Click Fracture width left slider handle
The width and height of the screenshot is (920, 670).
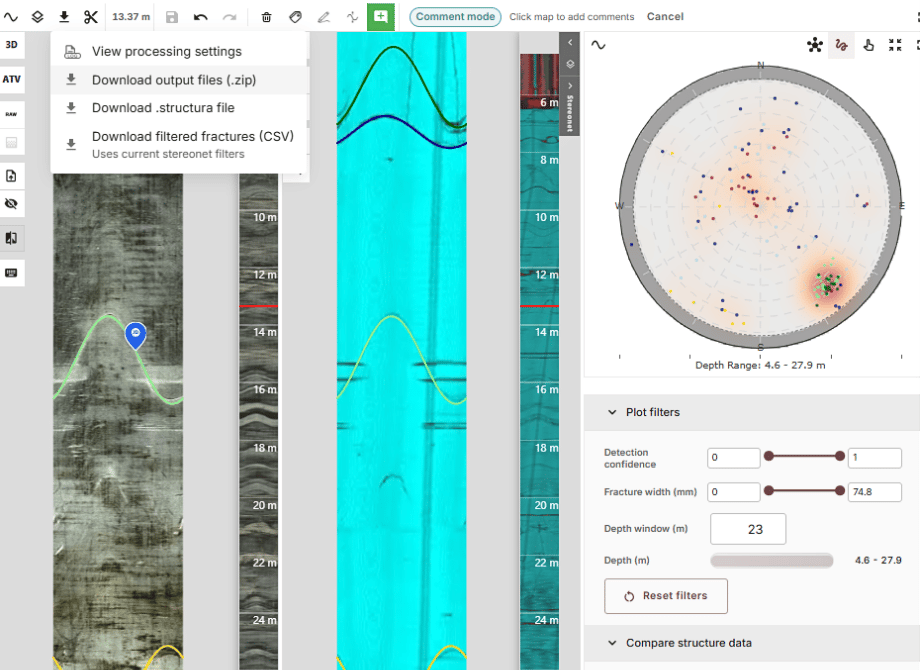pos(769,490)
